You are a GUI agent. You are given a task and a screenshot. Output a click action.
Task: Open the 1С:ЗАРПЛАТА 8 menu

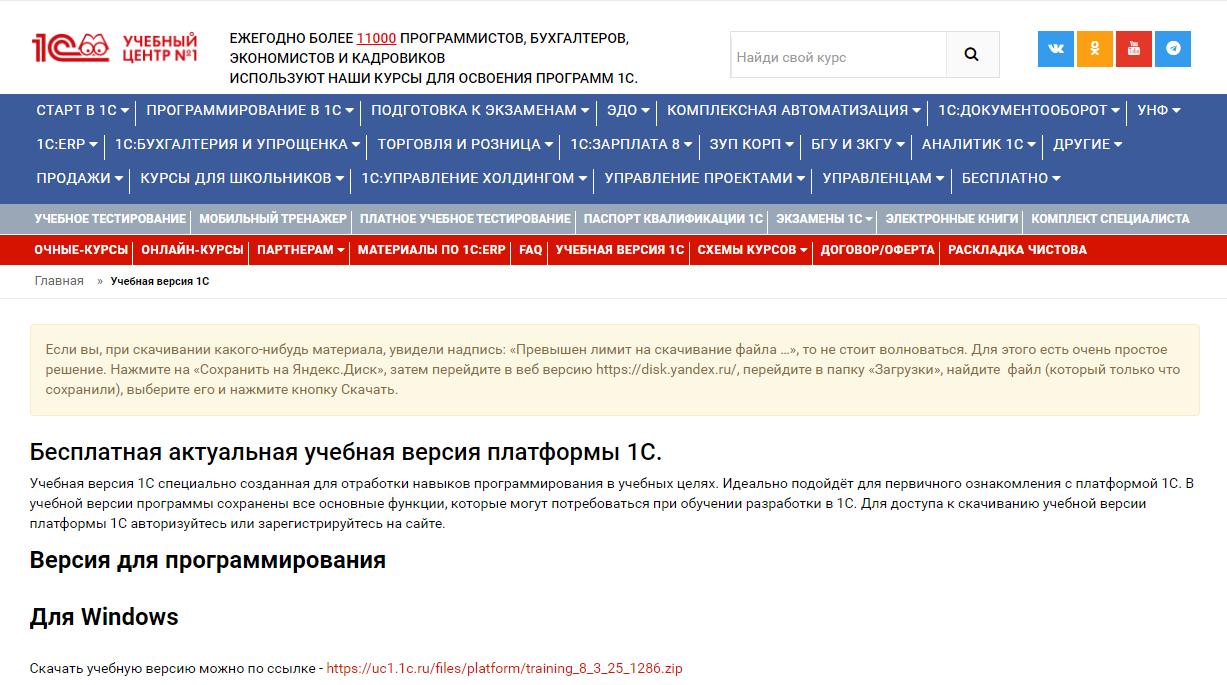click(x=632, y=144)
